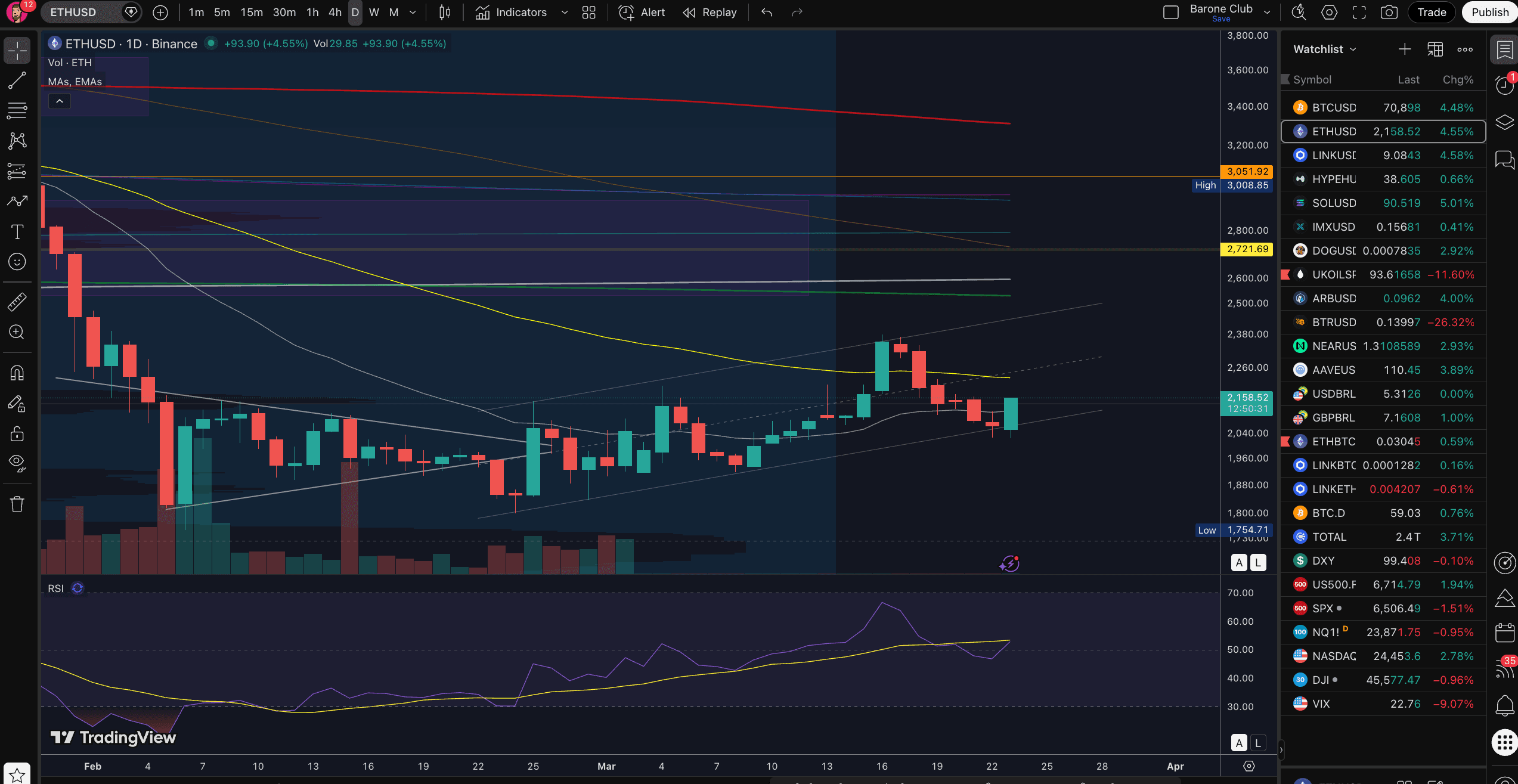This screenshot has width=1518, height=784.
Task: Enable Magnet mode snapping
Action: pos(17,373)
